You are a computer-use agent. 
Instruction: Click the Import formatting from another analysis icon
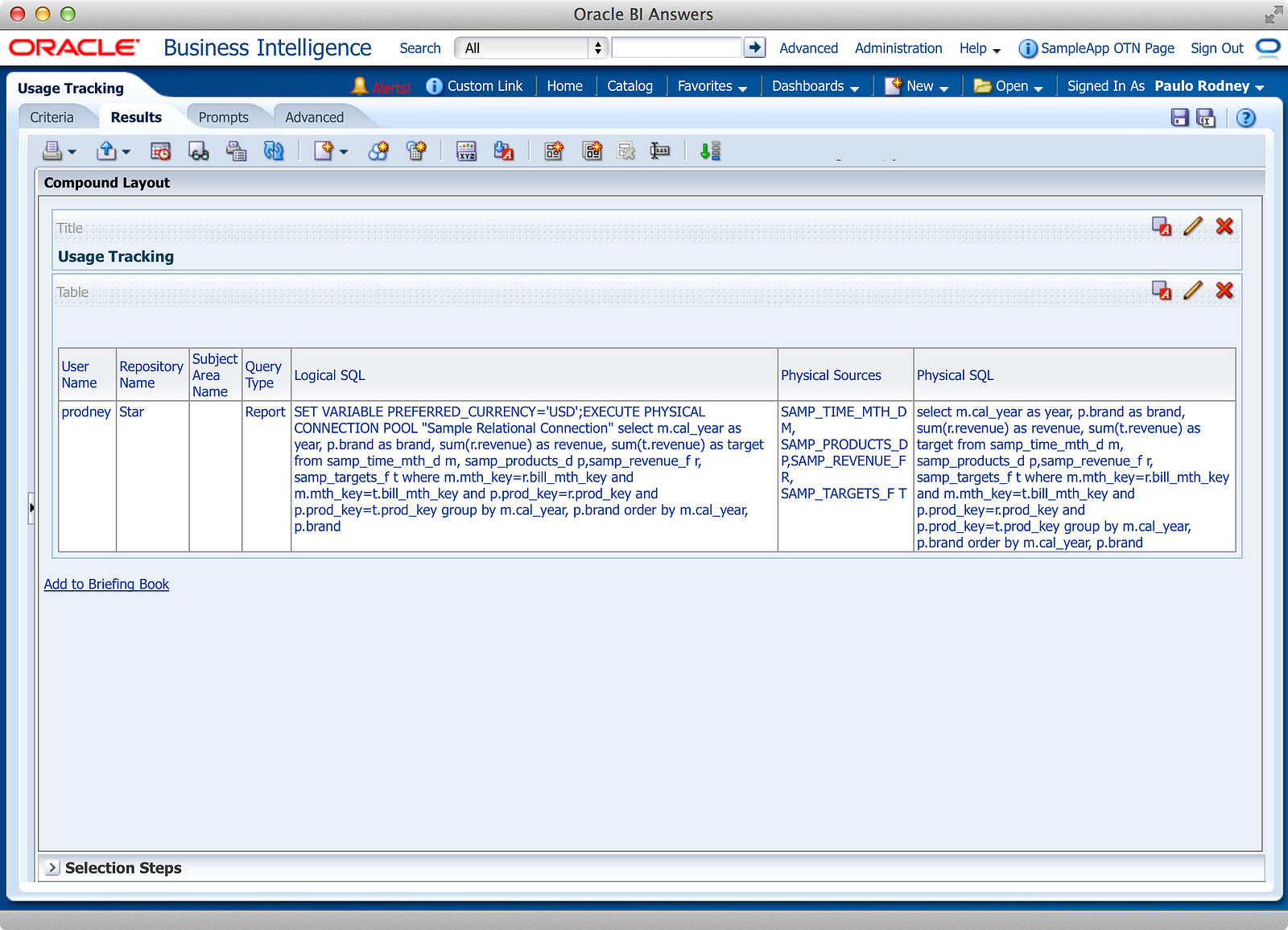(x=504, y=151)
